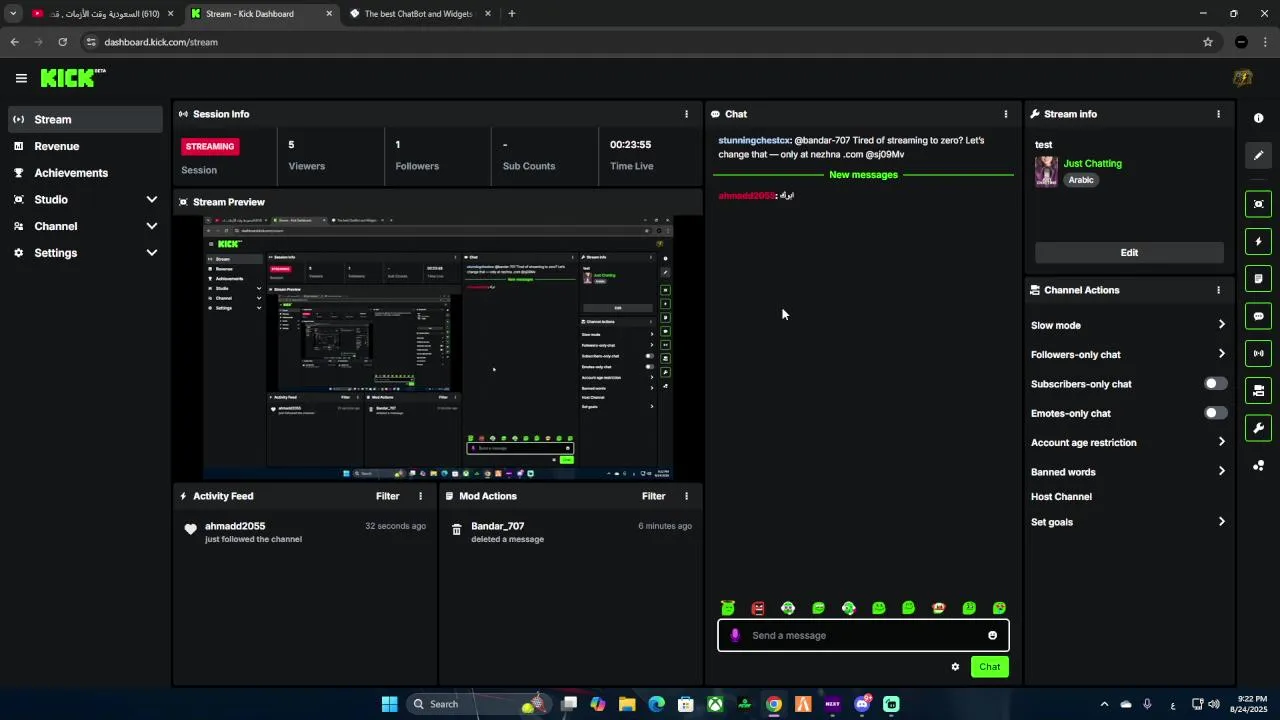
Task: Click the lightning bolt icon in right toolbar
Action: click(1258, 241)
